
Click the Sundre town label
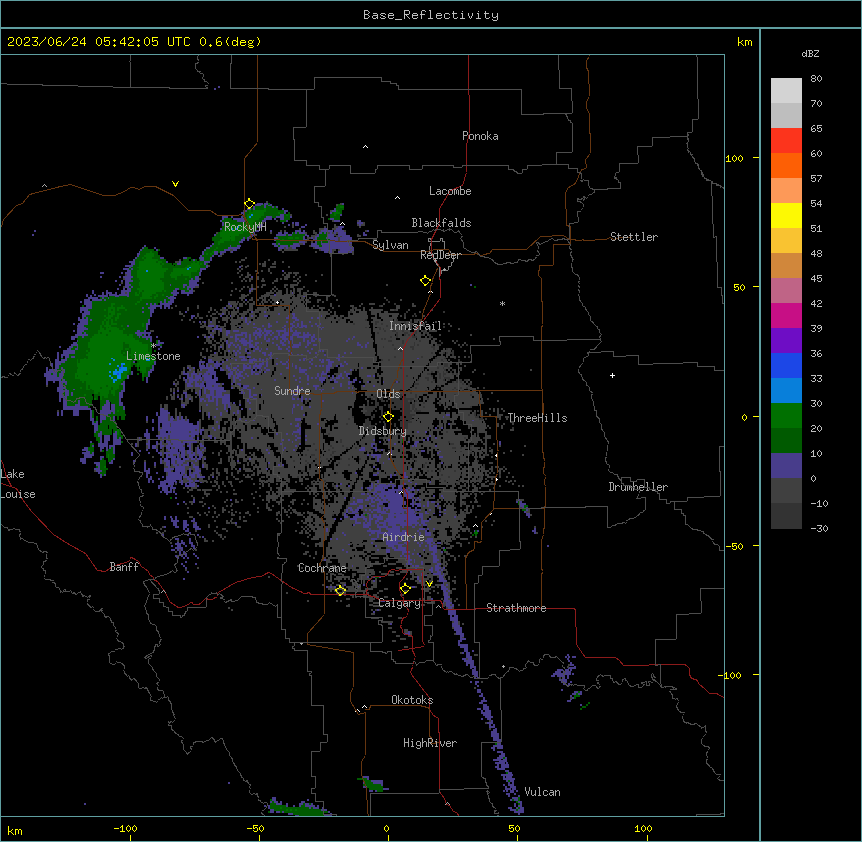point(292,391)
